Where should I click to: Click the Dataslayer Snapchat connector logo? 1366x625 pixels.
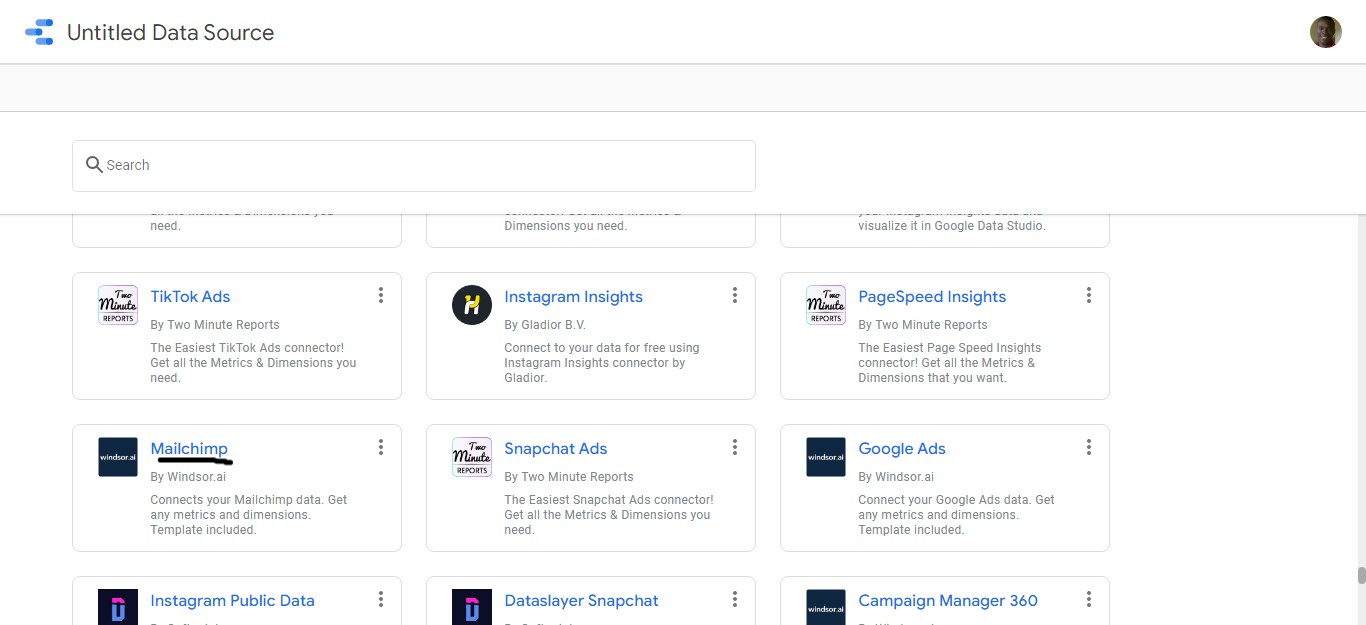click(472, 607)
